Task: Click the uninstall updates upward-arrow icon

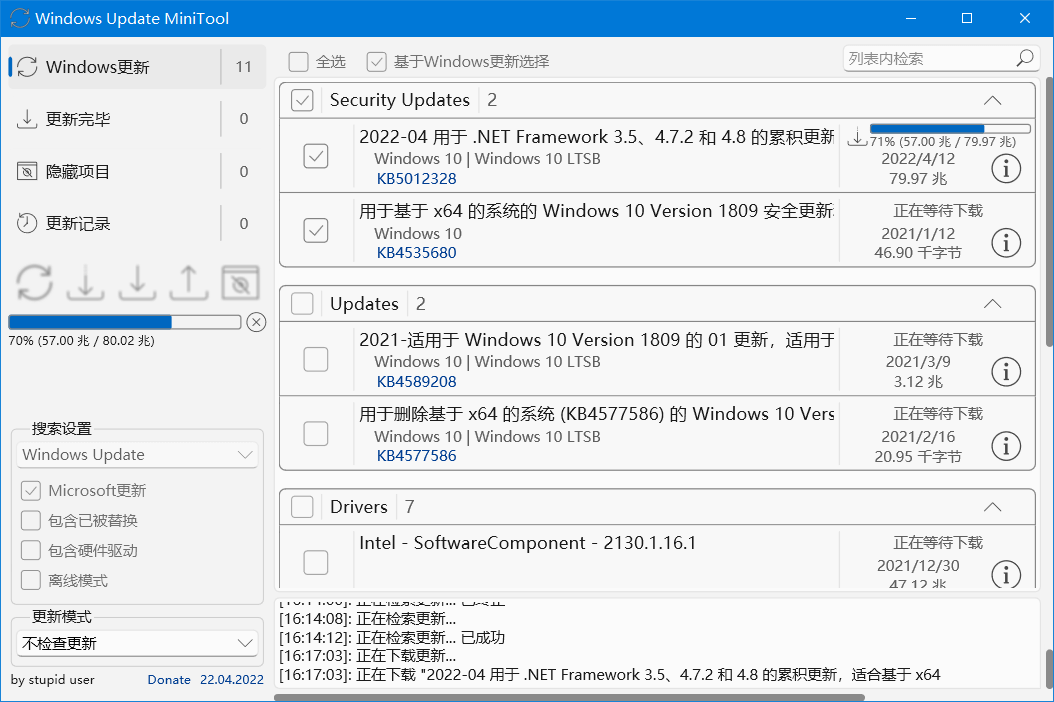Action: pyautogui.click(x=189, y=282)
